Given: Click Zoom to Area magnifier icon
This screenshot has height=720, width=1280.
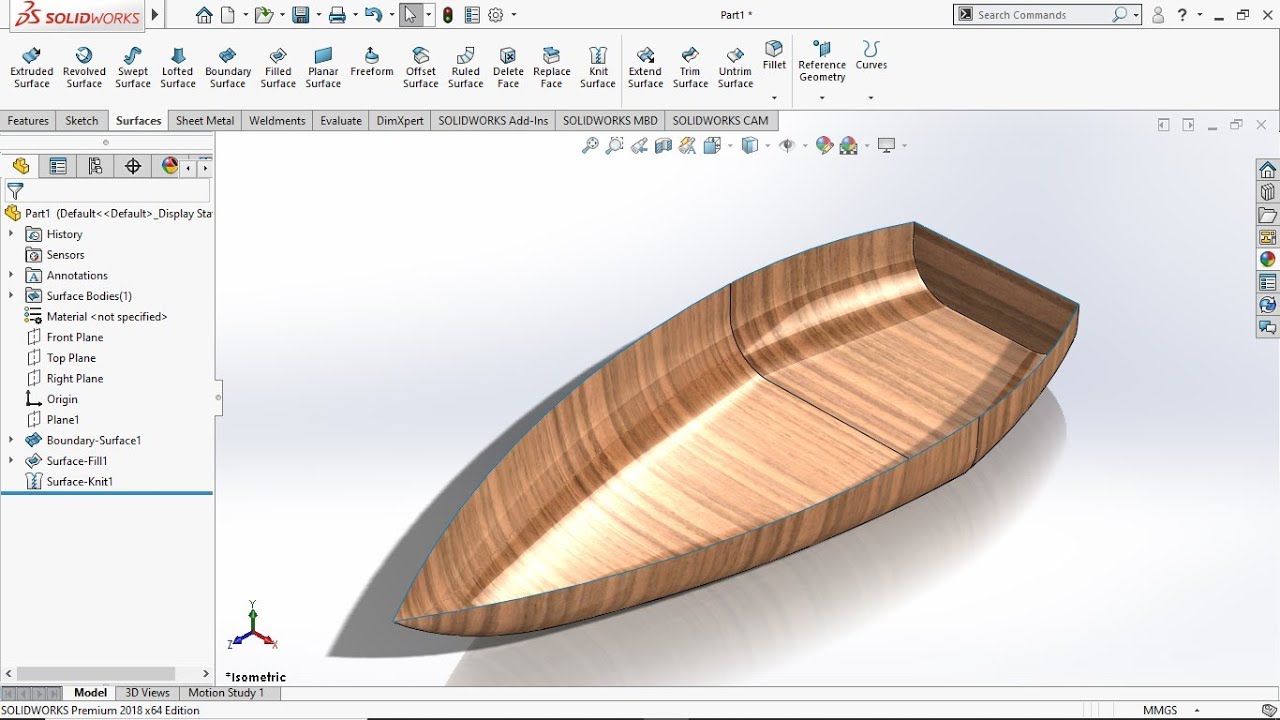Looking at the screenshot, I should [x=614, y=145].
